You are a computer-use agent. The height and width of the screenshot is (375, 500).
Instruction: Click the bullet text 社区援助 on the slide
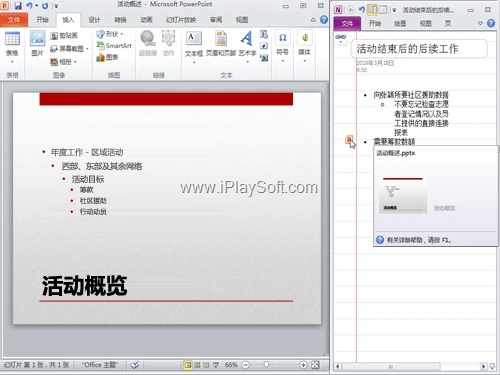[93, 201]
